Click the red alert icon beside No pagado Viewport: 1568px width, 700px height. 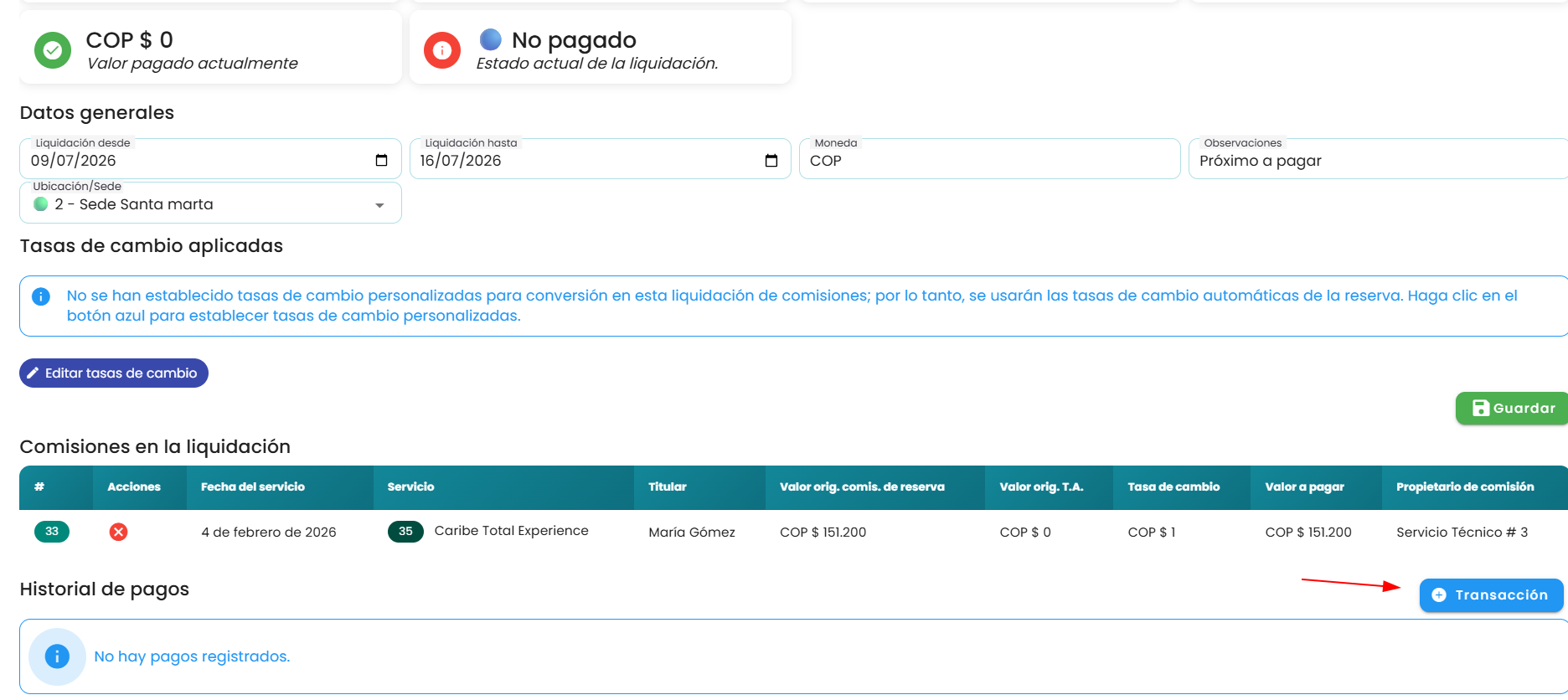pyautogui.click(x=442, y=50)
